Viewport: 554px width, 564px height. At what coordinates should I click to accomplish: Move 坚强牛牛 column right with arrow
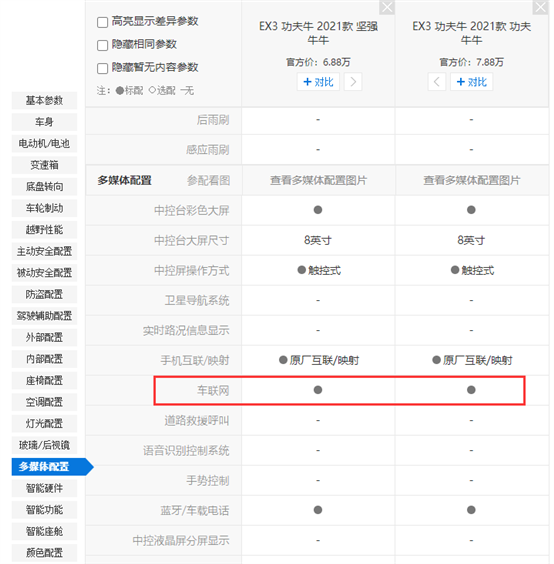pyautogui.click(x=353, y=82)
